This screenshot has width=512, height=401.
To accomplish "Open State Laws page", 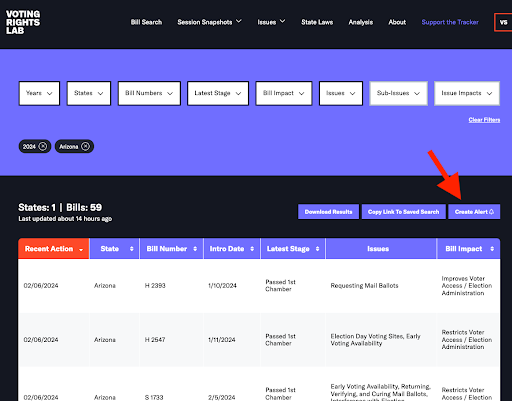I will (x=317, y=22).
